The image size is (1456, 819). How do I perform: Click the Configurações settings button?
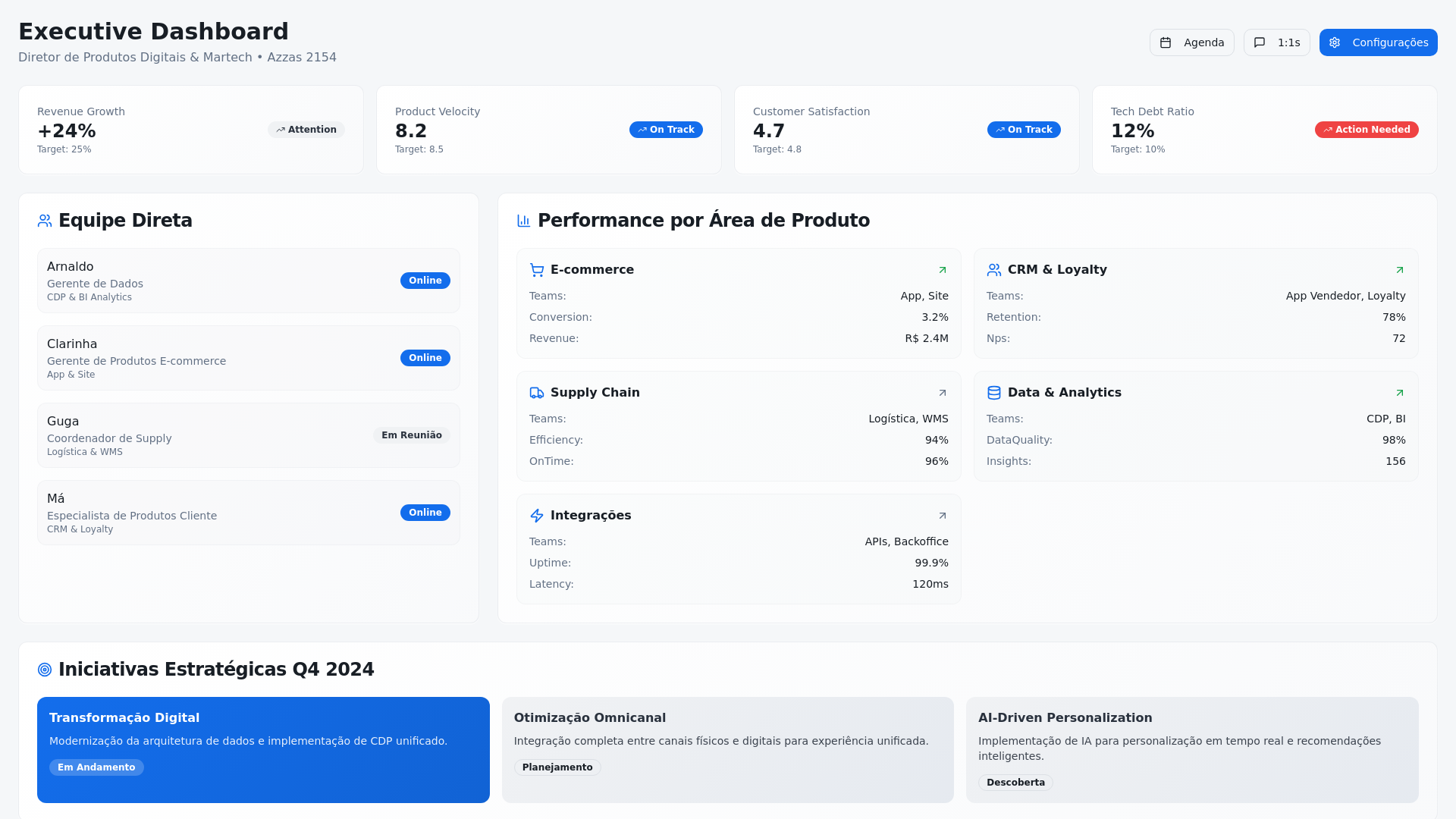pos(1378,42)
